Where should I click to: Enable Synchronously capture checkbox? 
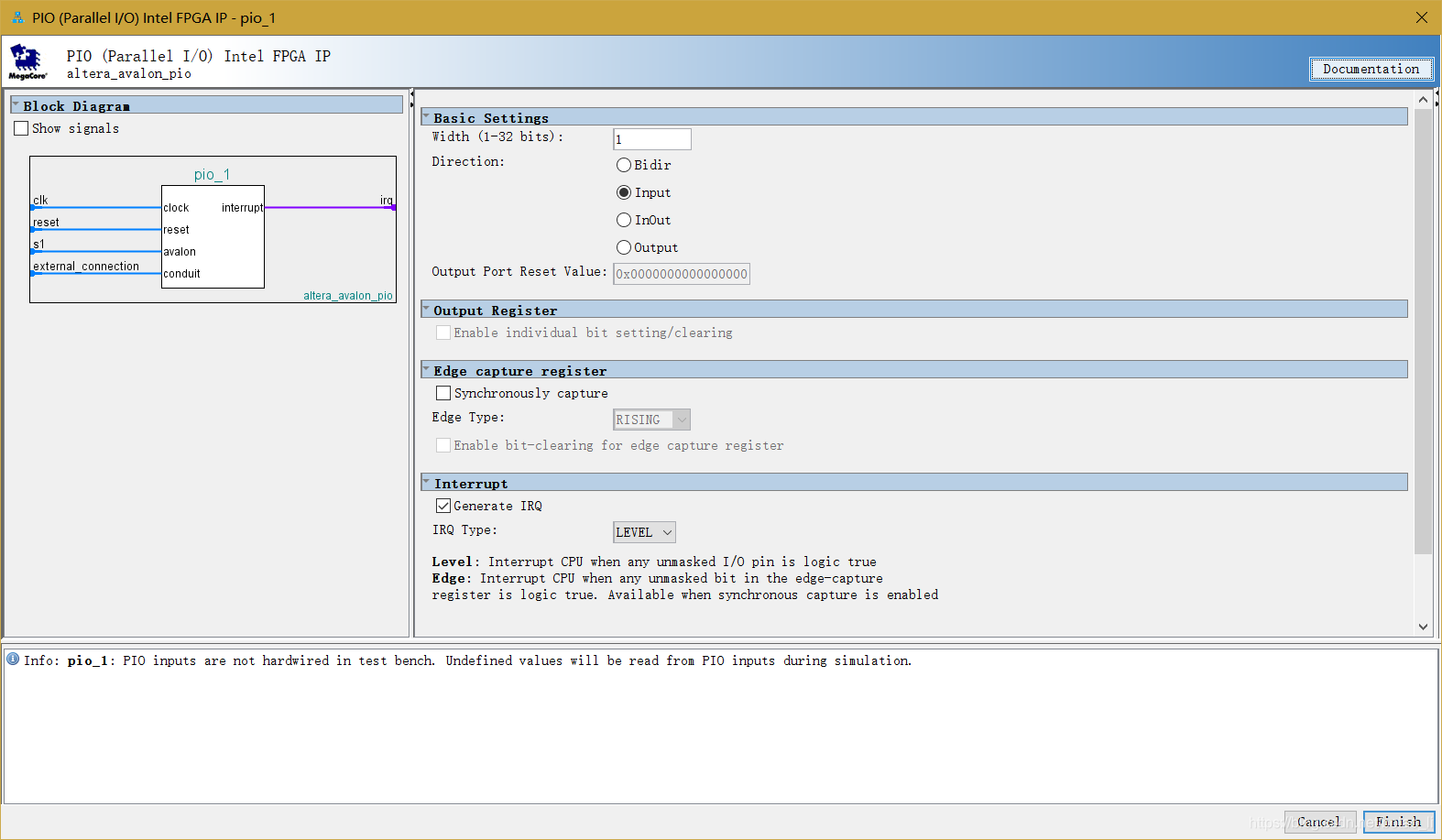coord(443,393)
